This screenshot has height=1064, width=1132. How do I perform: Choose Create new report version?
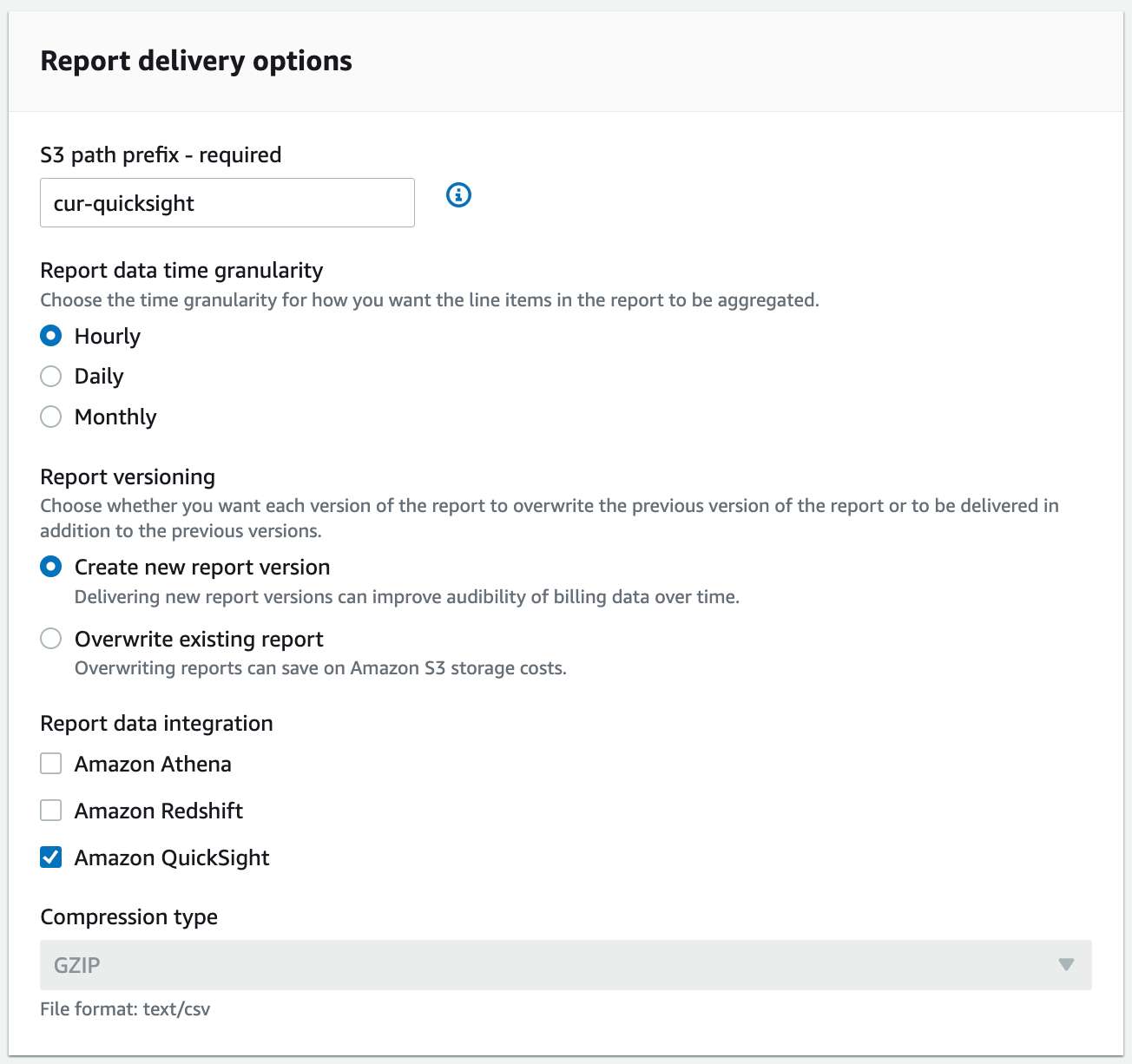[50, 566]
